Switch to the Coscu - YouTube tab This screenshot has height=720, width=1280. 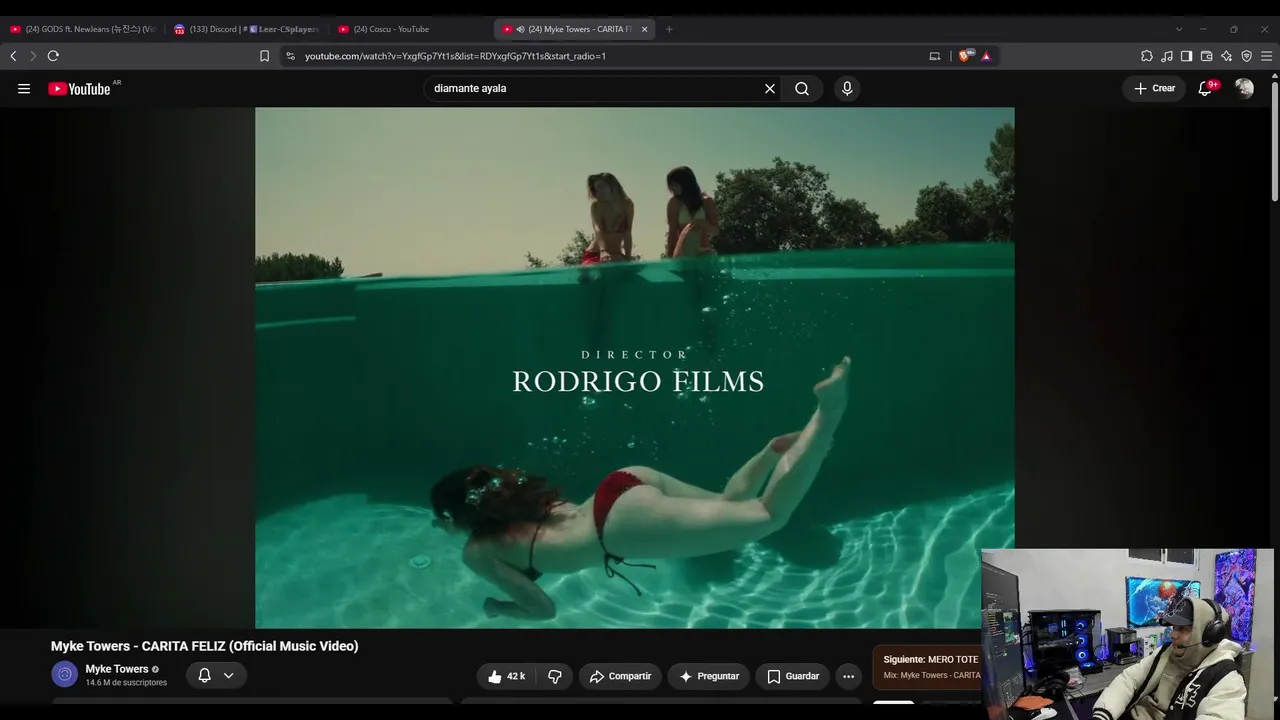(410, 29)
